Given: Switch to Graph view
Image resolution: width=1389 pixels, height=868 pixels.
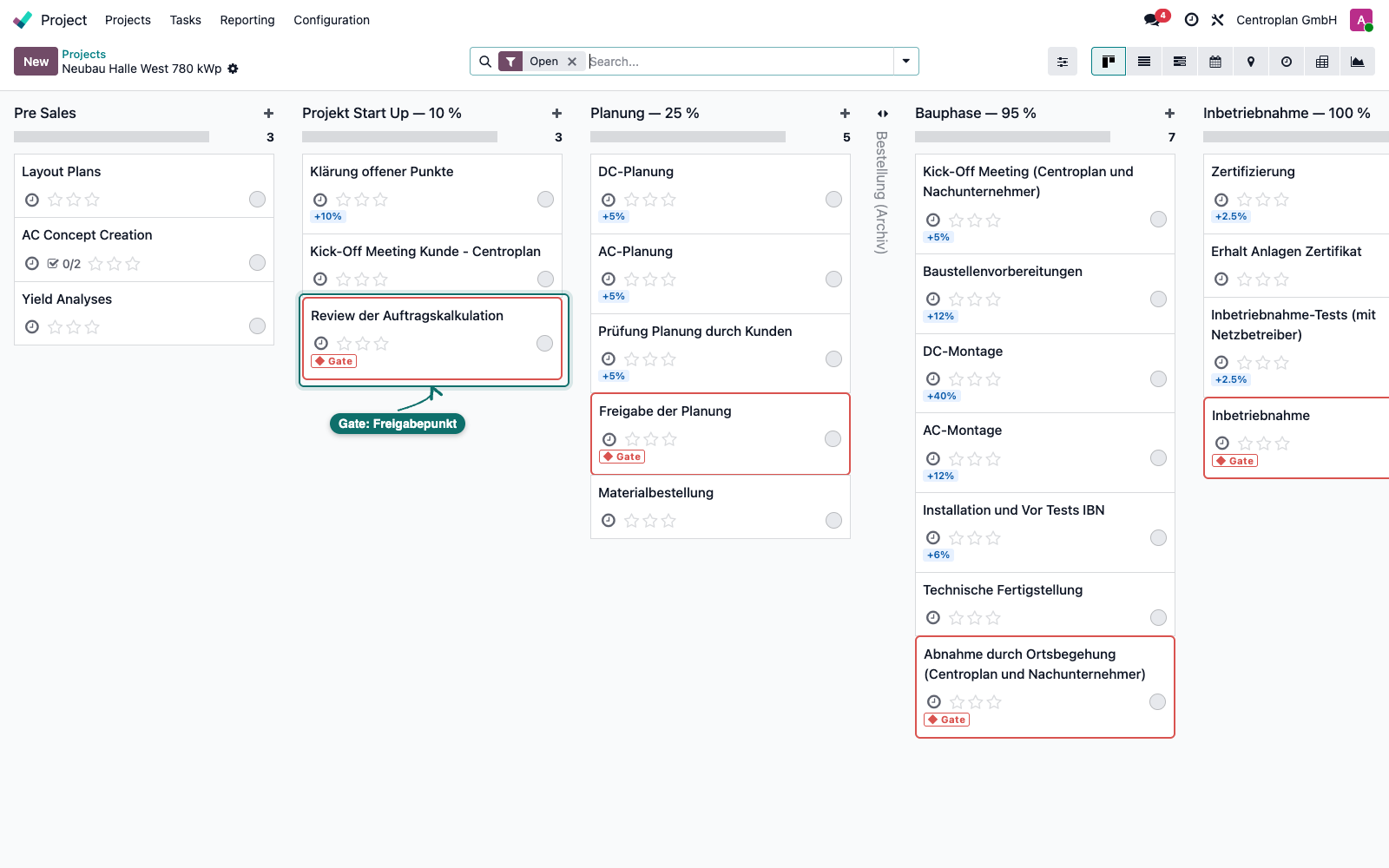Looking at the screenshot, I should 1358,62.
